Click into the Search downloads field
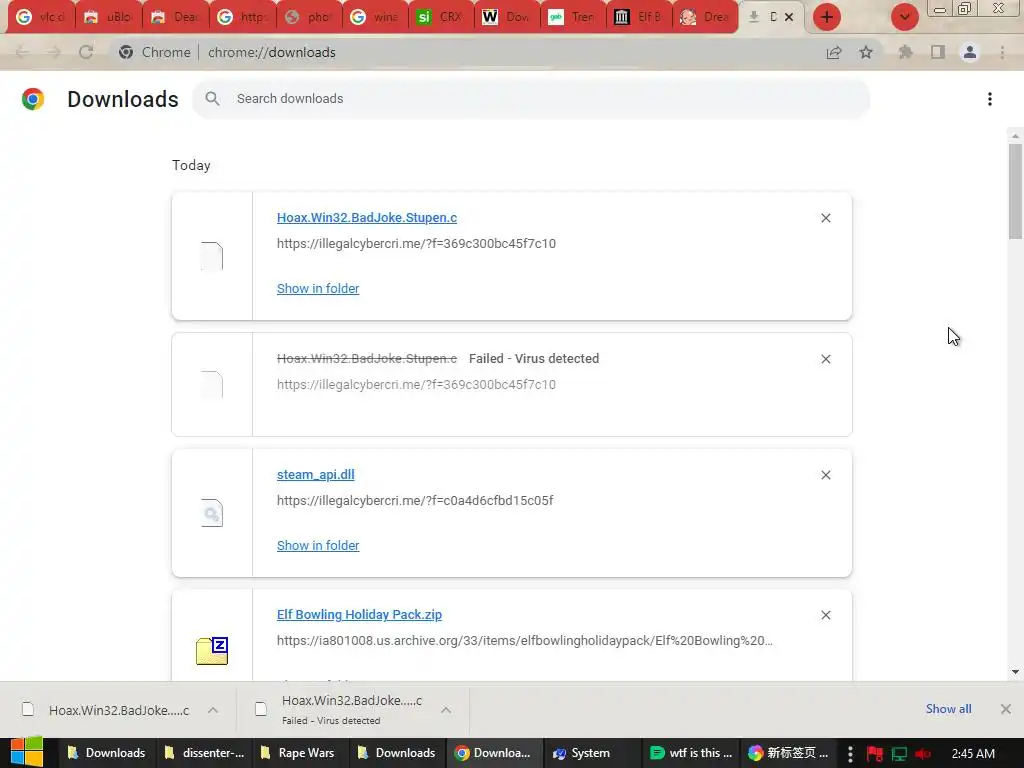Viewport: 1024px width, 768px height. 530,99
